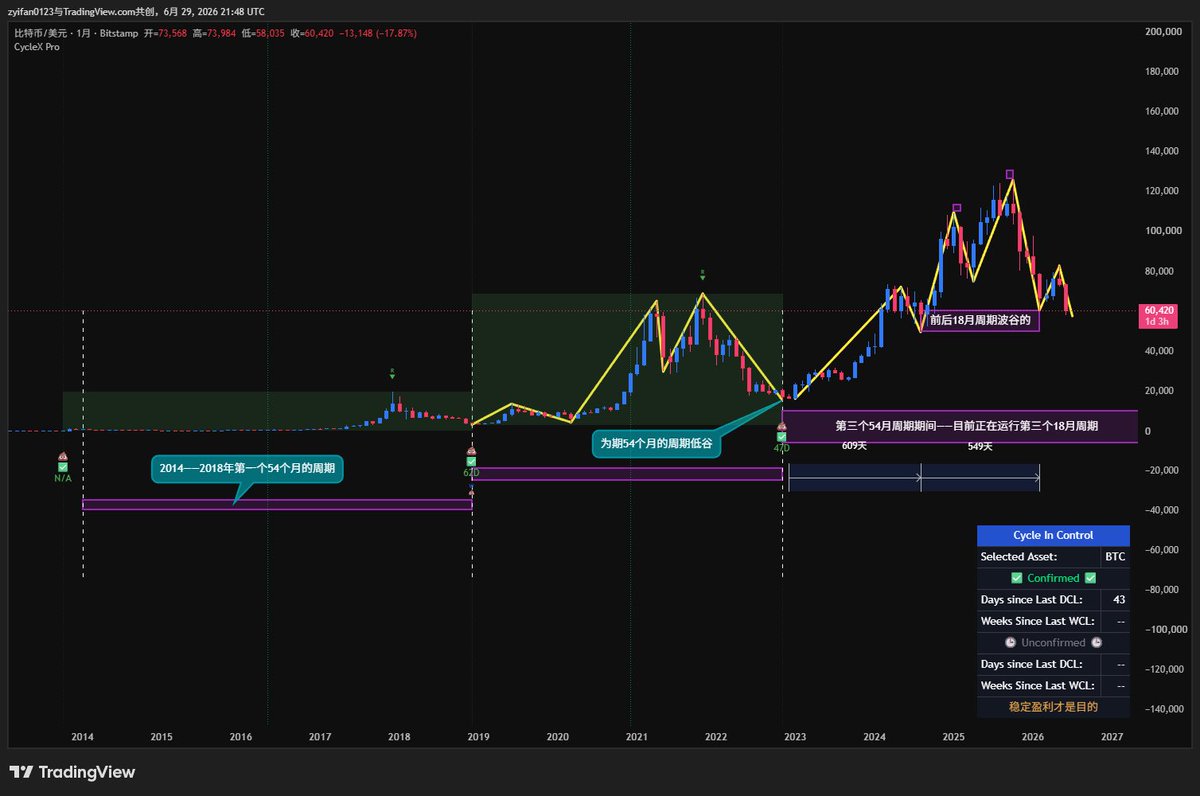
Task: Click 100,000 on the price axis
Action: coord(1164,231)
